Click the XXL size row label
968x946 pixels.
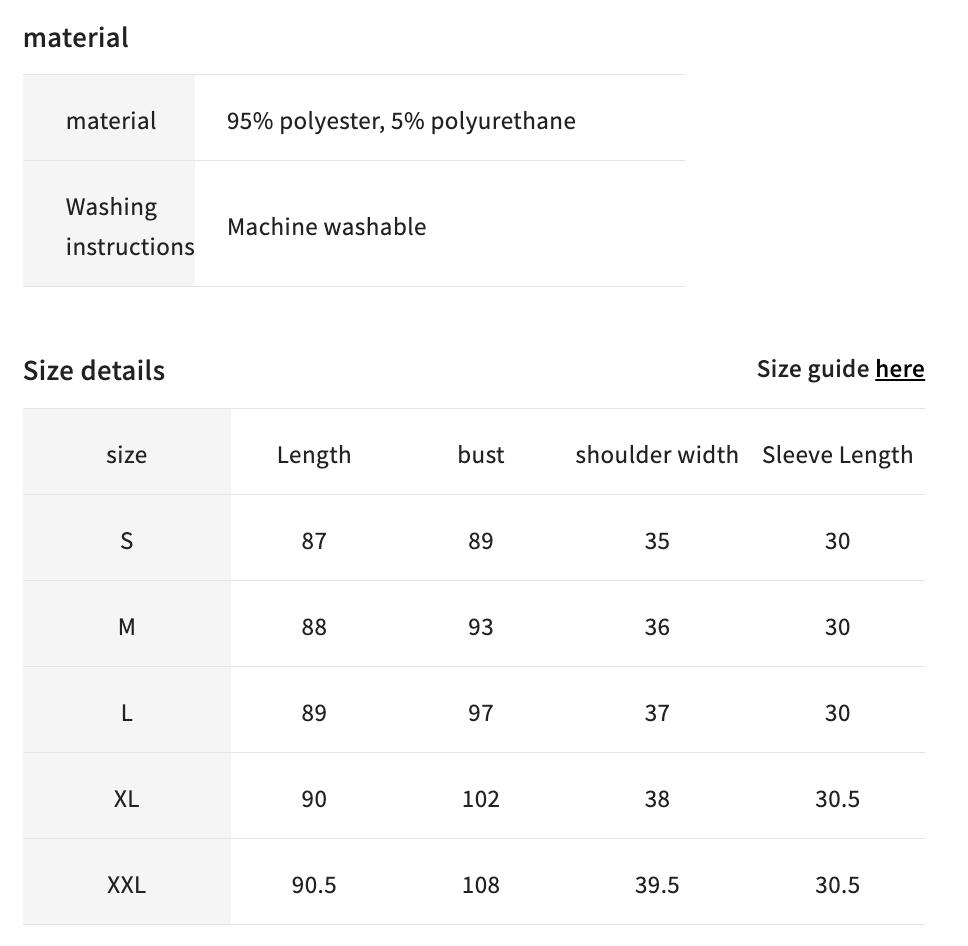point(127,885)
